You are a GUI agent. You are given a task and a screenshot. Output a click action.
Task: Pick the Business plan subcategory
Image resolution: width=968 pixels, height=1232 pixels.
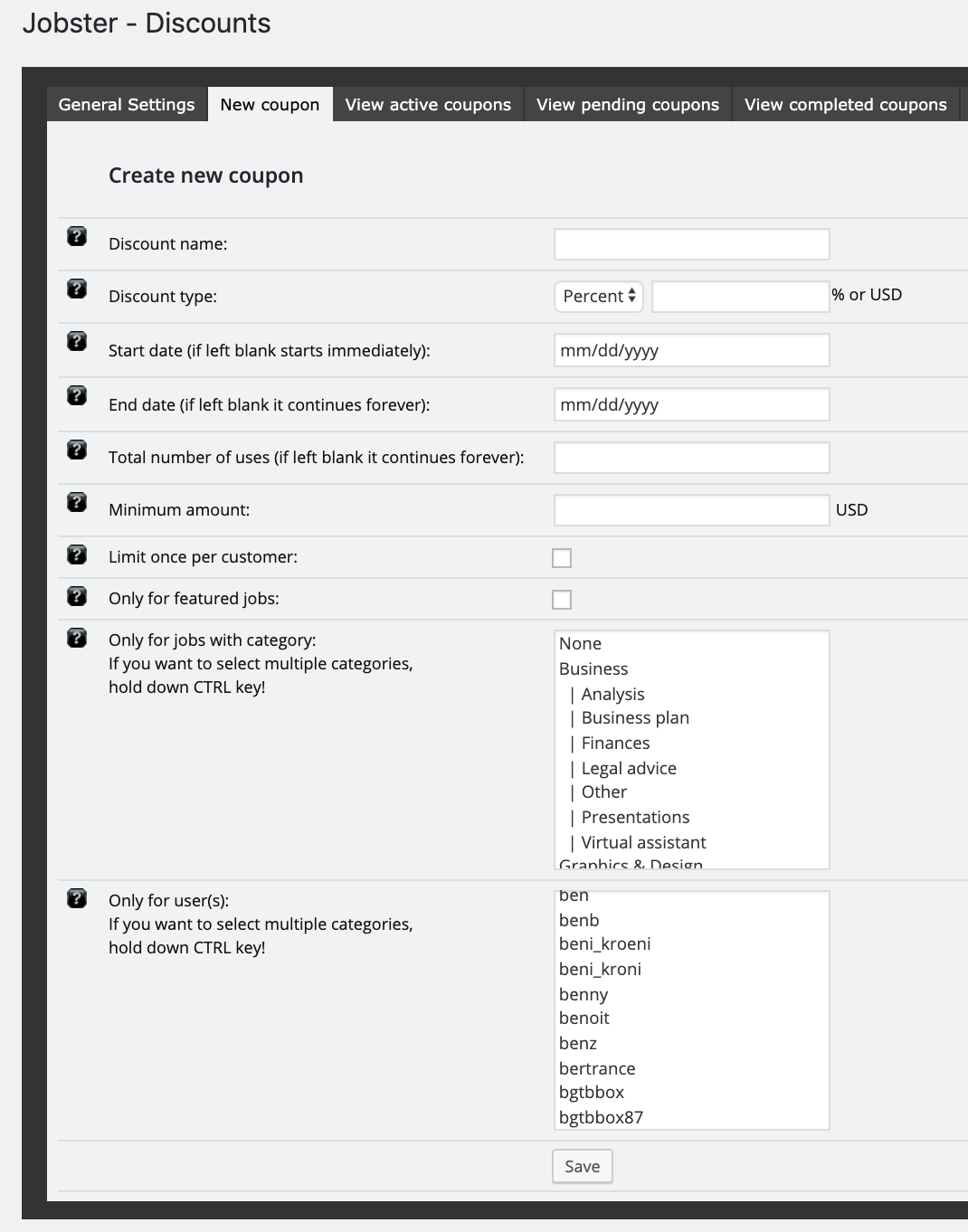click(x=692, y=718)
